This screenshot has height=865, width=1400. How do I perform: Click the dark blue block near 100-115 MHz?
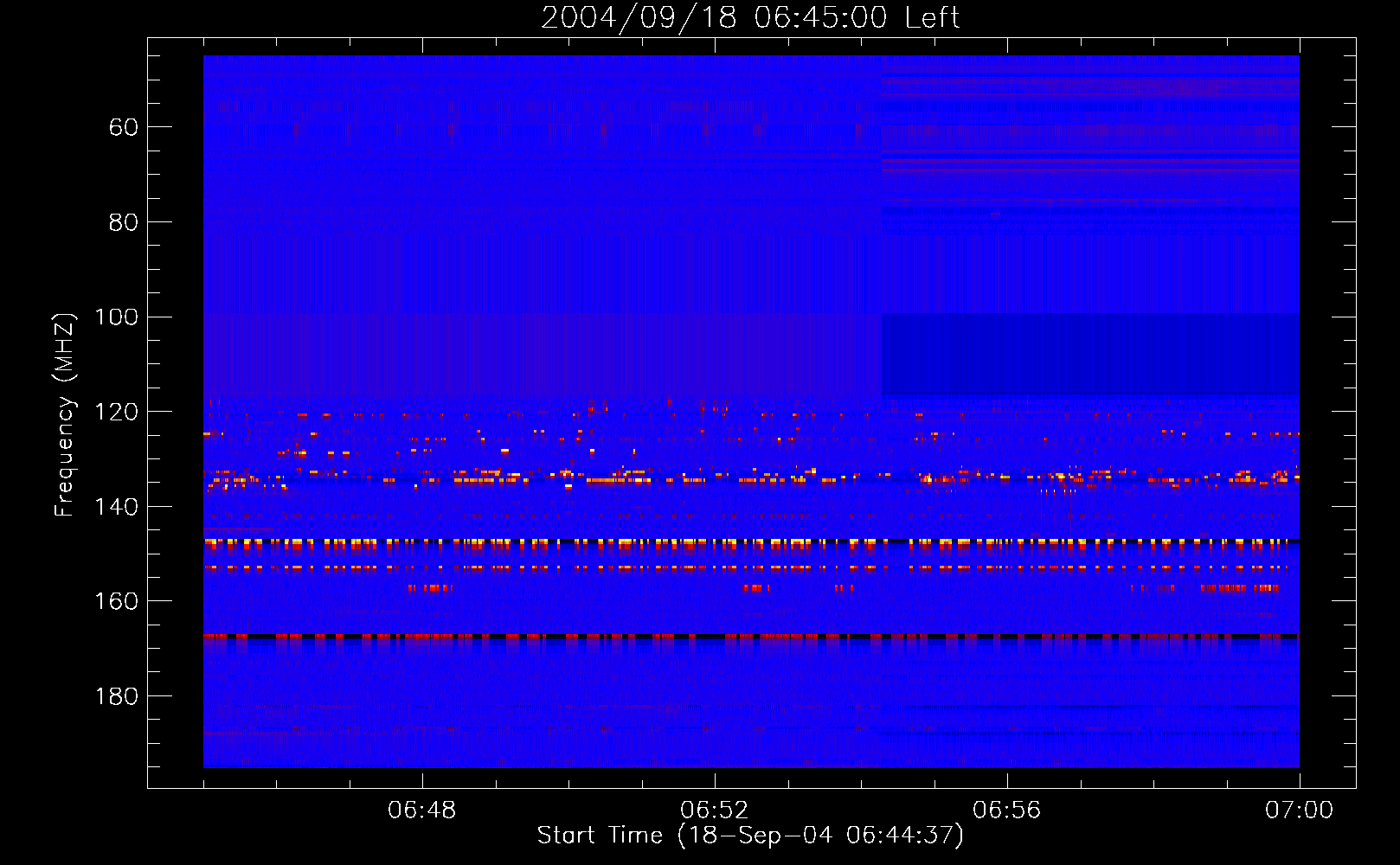click(1090, 354)
